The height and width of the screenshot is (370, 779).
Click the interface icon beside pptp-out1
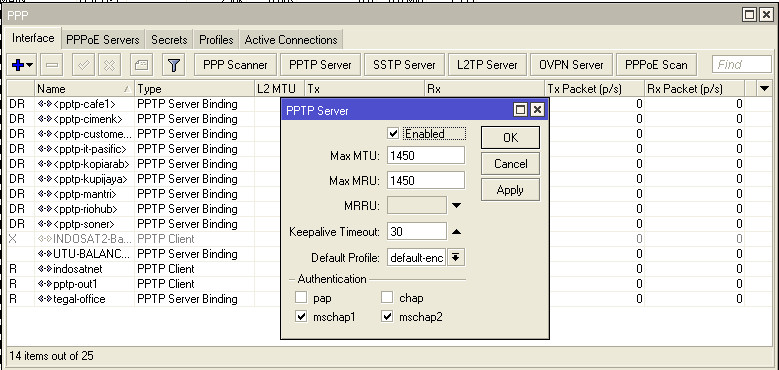pyautogui.click(x=45, y=284)
